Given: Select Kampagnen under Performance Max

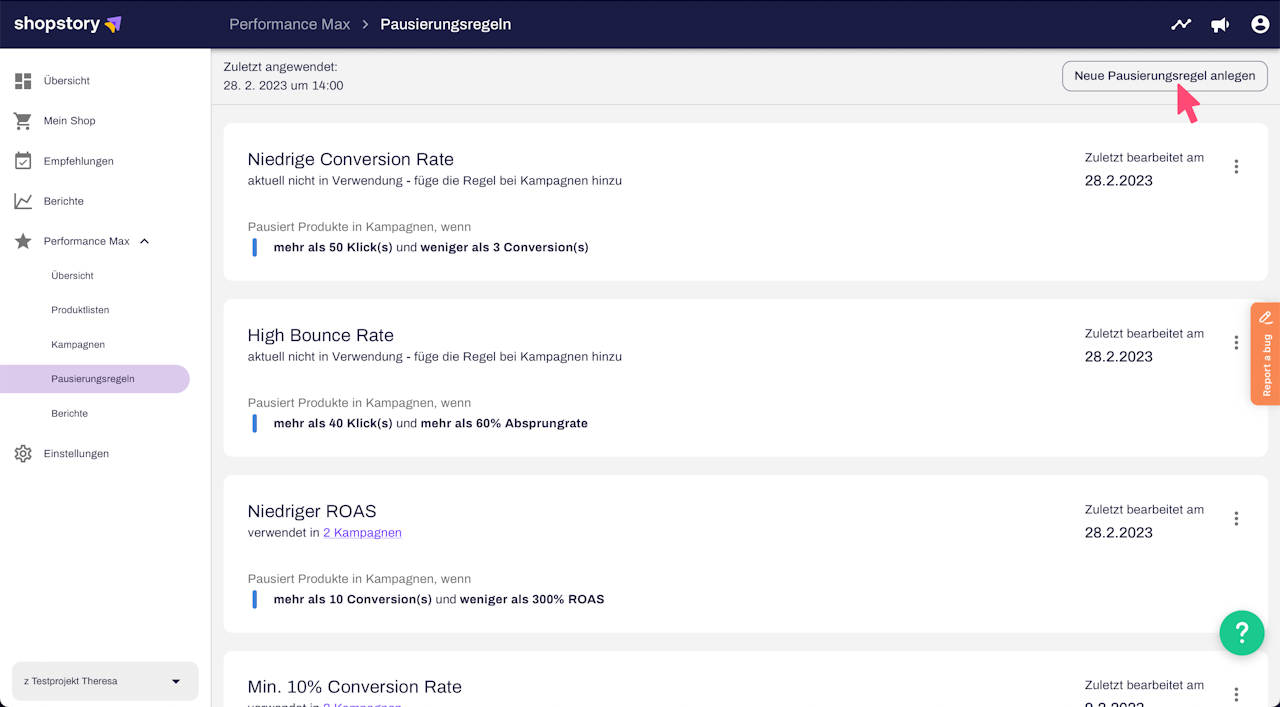Looking at the screenshot, I should (78, 345).
